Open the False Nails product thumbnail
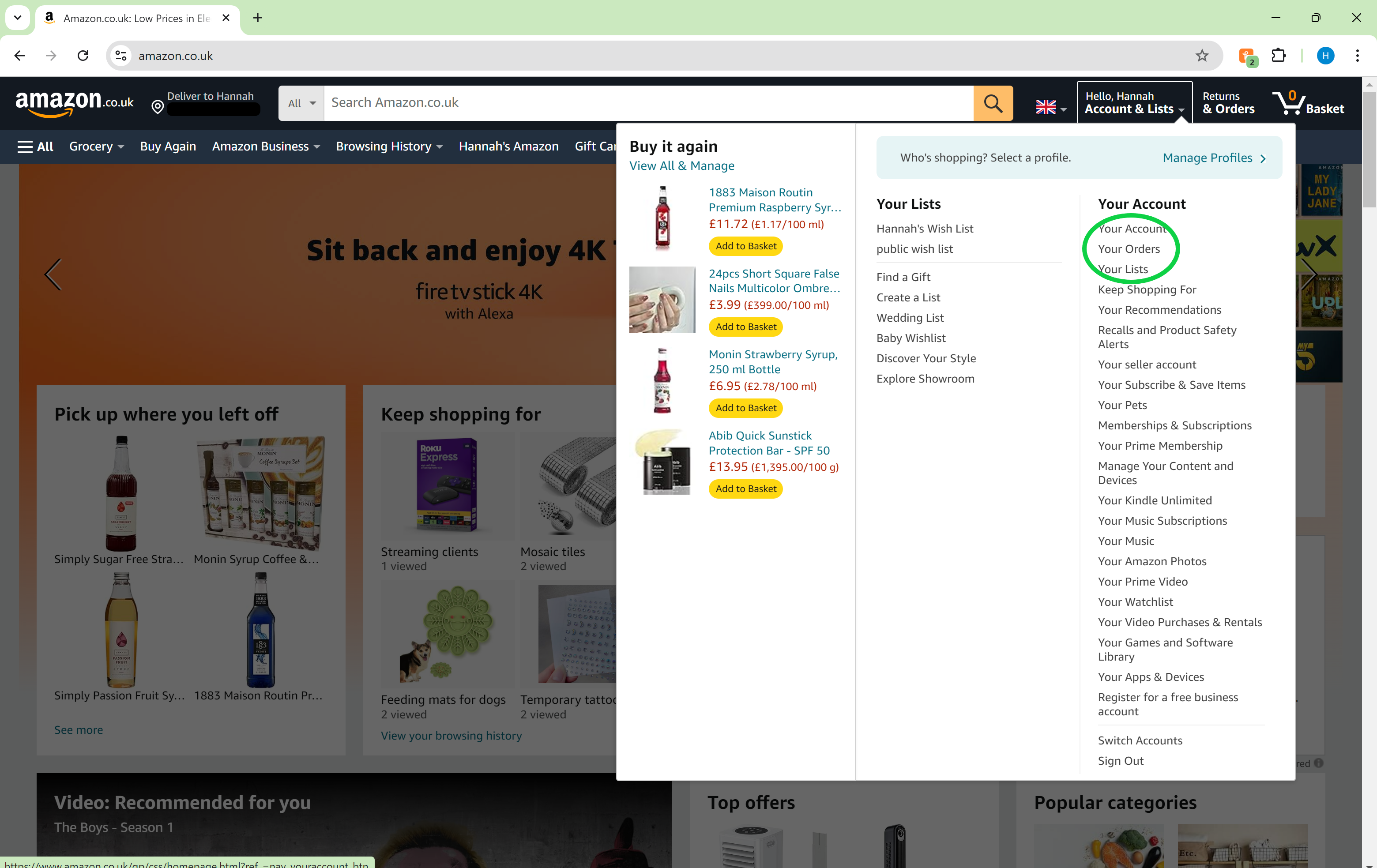 662,299
